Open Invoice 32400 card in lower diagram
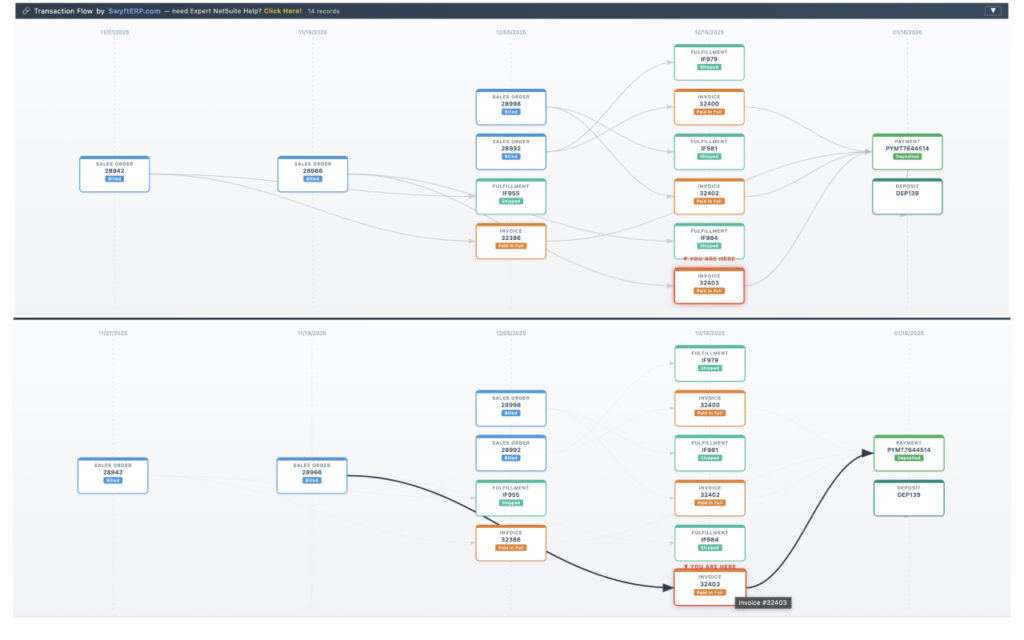Image resolution: width=1024 pixels, height=640 pixels. (710, 408)
